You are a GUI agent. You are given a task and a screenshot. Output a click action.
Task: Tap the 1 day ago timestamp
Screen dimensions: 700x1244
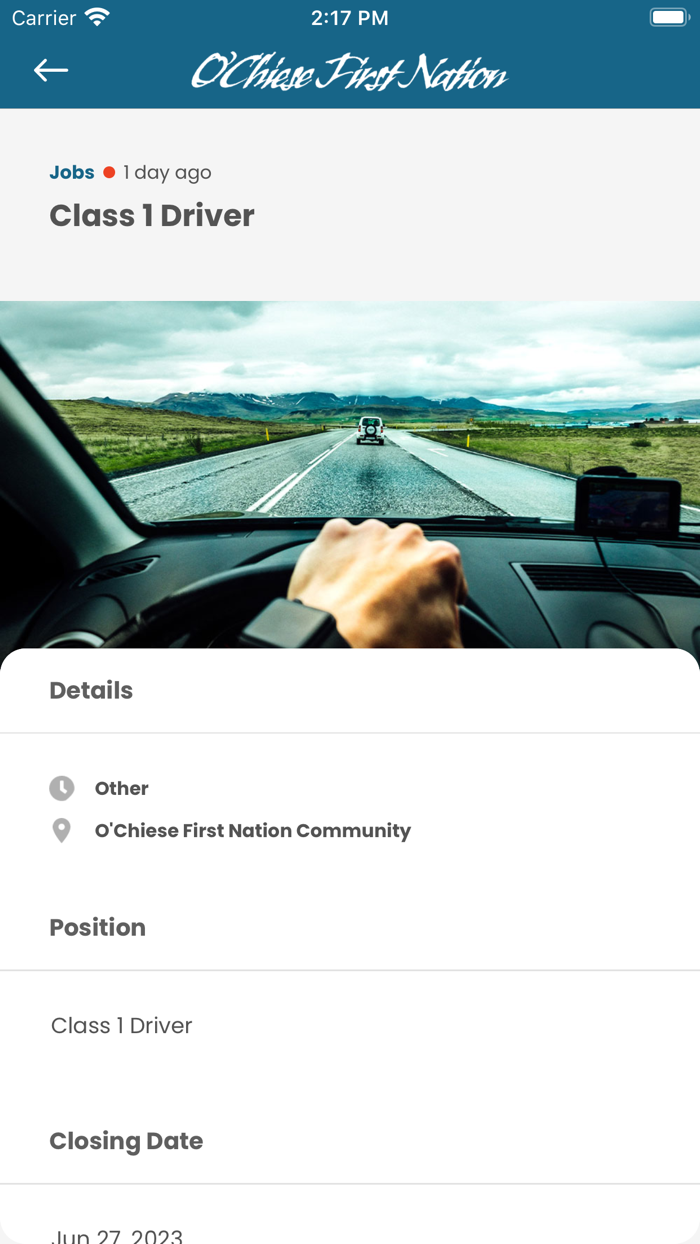pyautogui.click(x=167, y=173)
